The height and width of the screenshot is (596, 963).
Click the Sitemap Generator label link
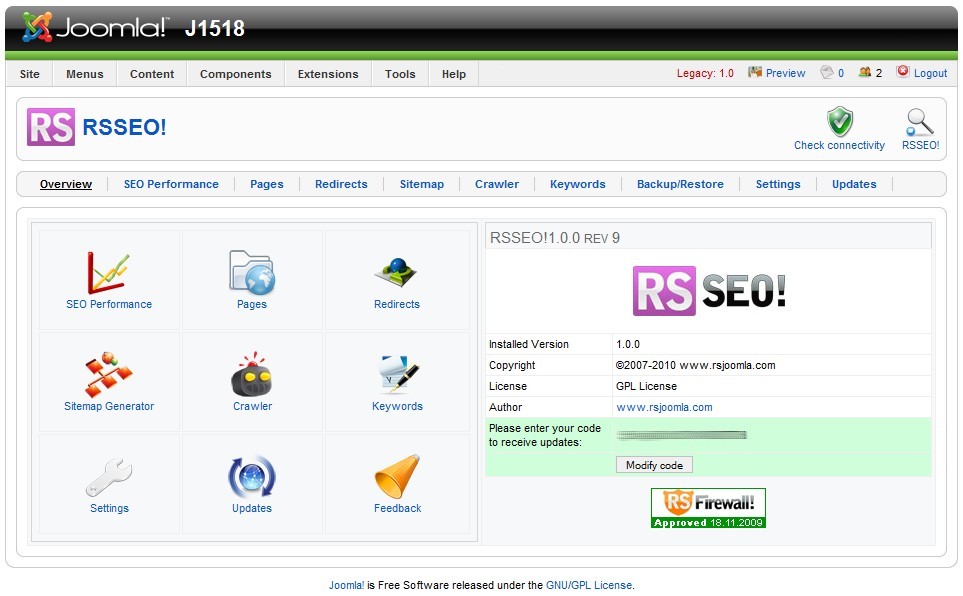click(109, 406)
